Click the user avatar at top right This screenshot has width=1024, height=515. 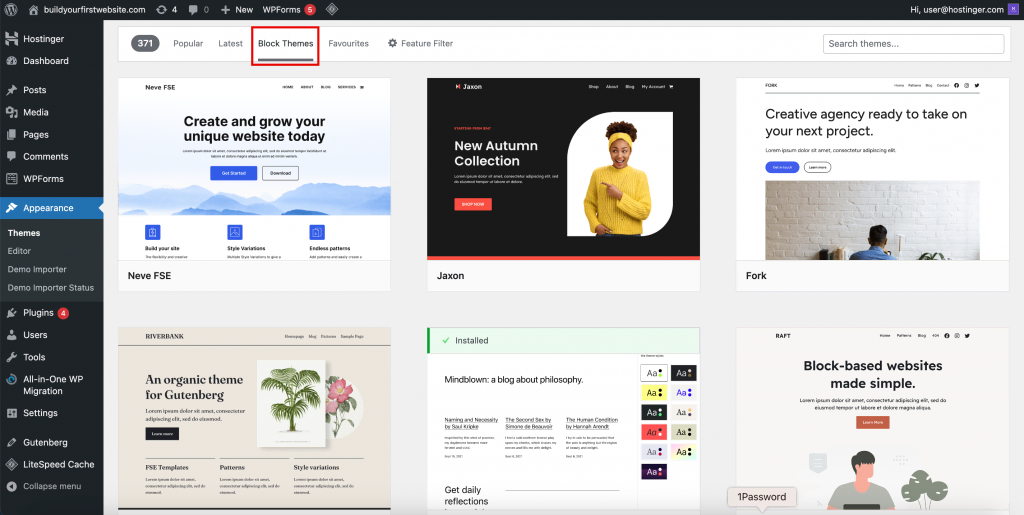click(x=1012, y=9)
